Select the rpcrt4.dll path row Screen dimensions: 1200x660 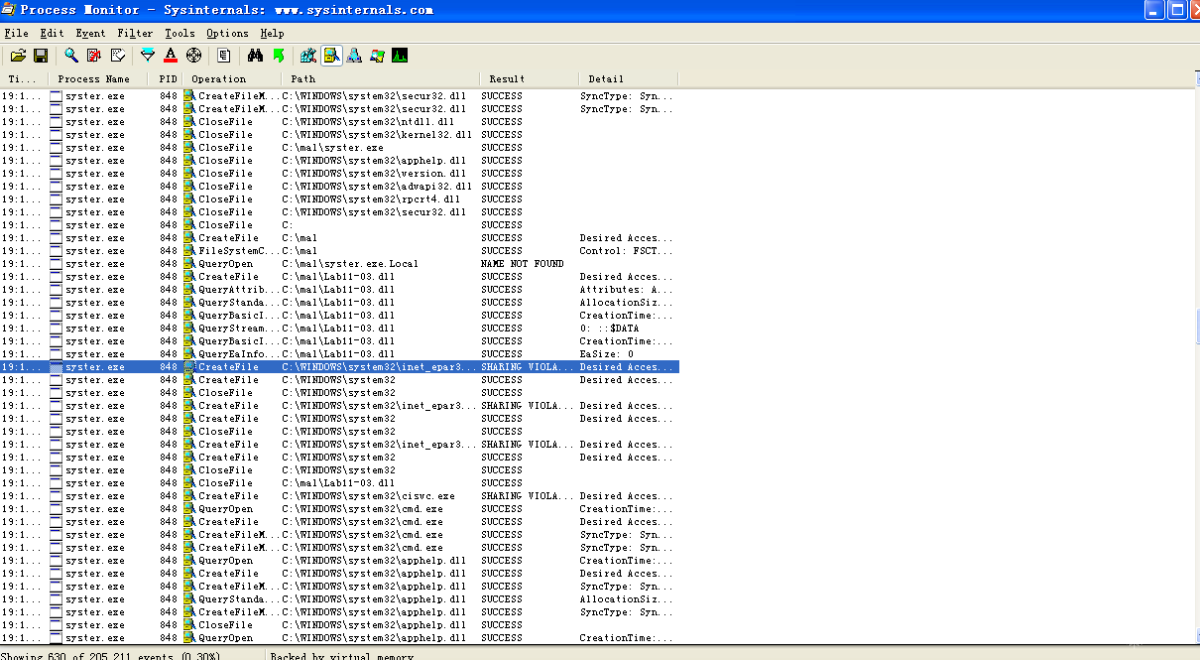tap(339, 200)
